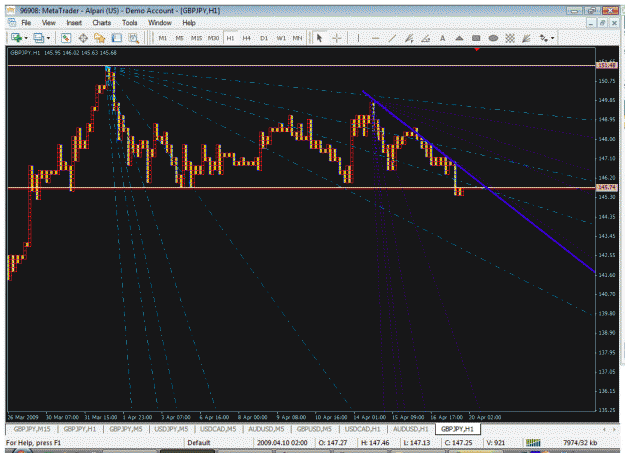
Task: Click the 7974/32 kb traffic indicator
Action: 580,443
